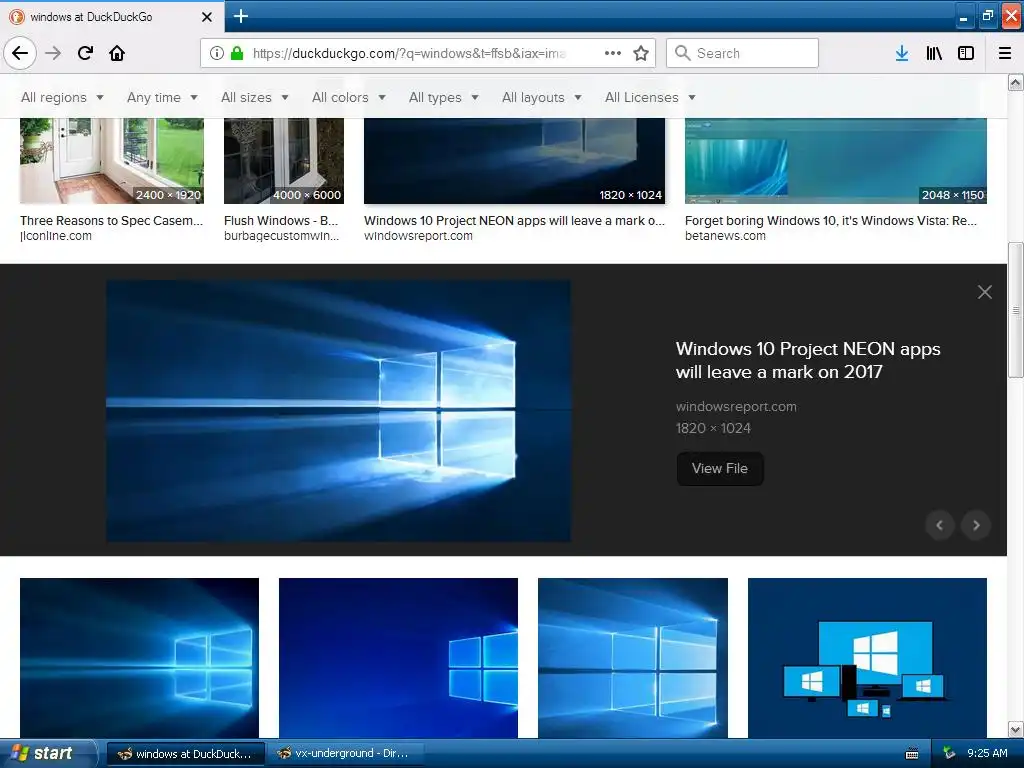Open page actions three-dots menu
The image size is (1024, 768).
click(x=613, y=53)
